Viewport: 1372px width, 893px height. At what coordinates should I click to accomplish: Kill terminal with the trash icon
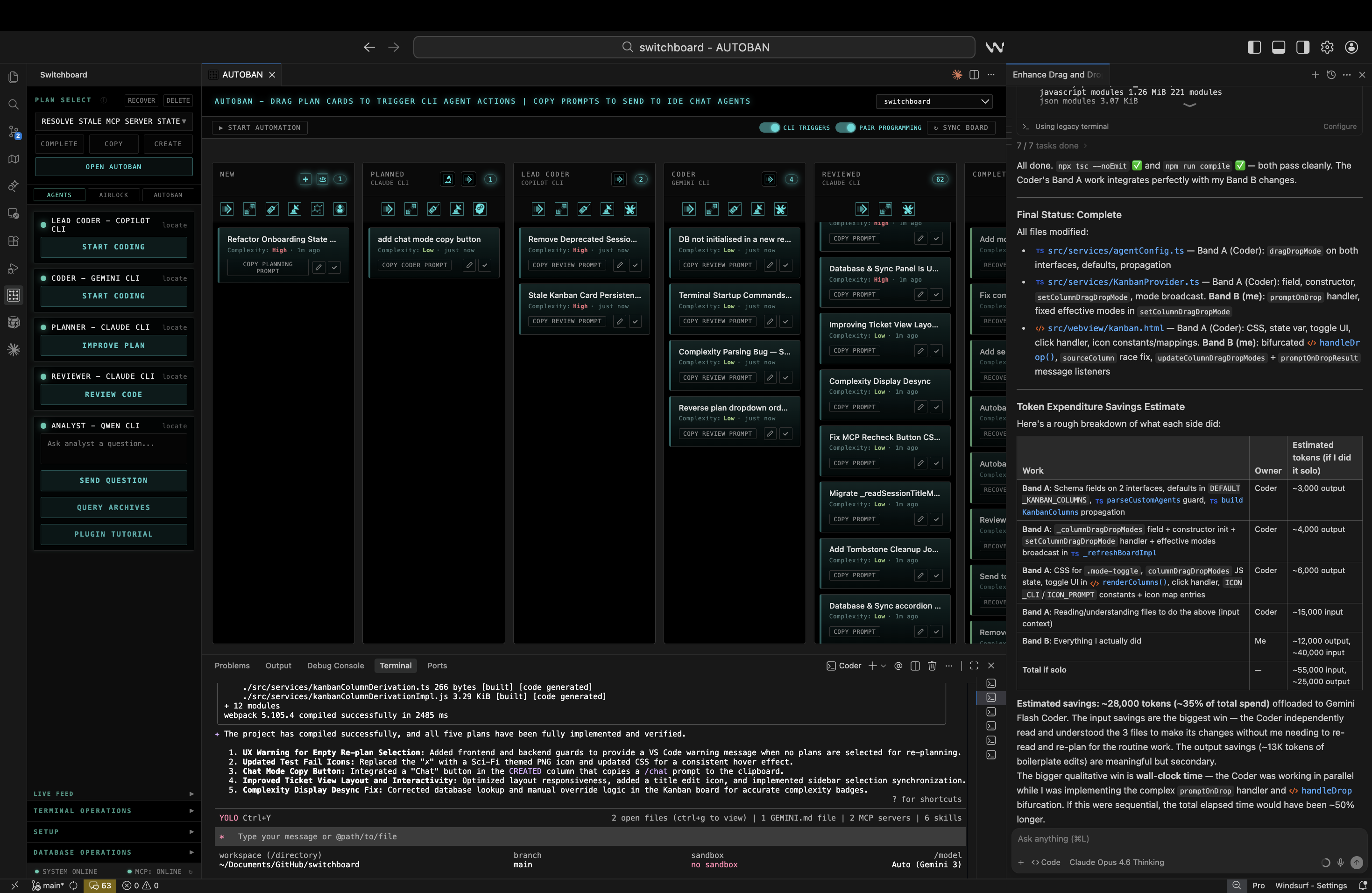pos(932,666)
